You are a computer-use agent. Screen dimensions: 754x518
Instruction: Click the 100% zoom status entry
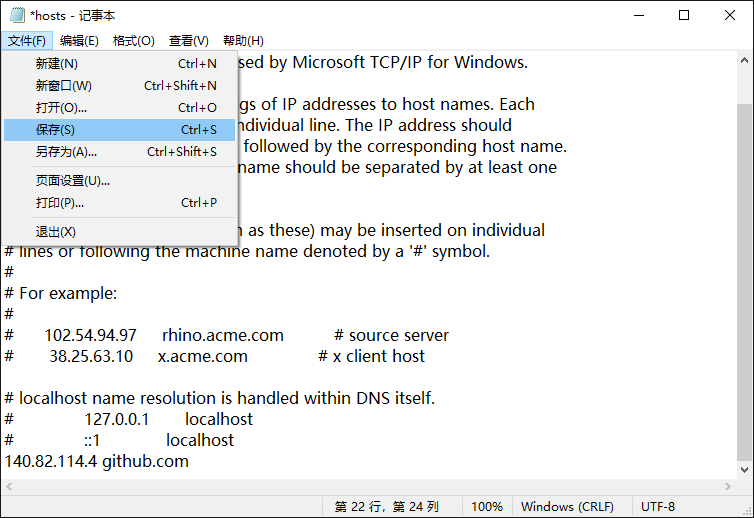tap(487, 507)
